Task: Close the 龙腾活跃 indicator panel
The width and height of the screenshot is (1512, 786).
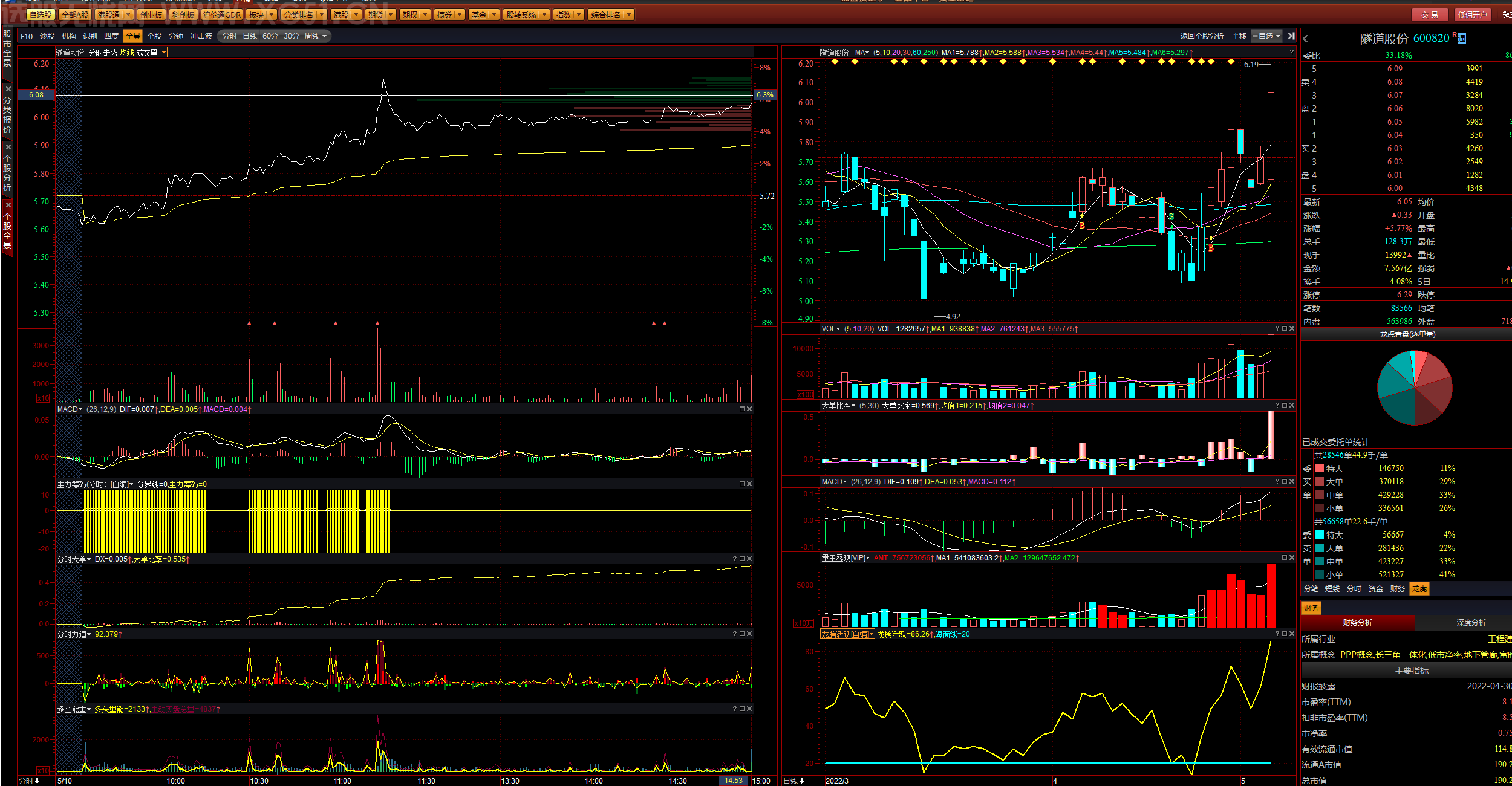Action: [1292, 634]
